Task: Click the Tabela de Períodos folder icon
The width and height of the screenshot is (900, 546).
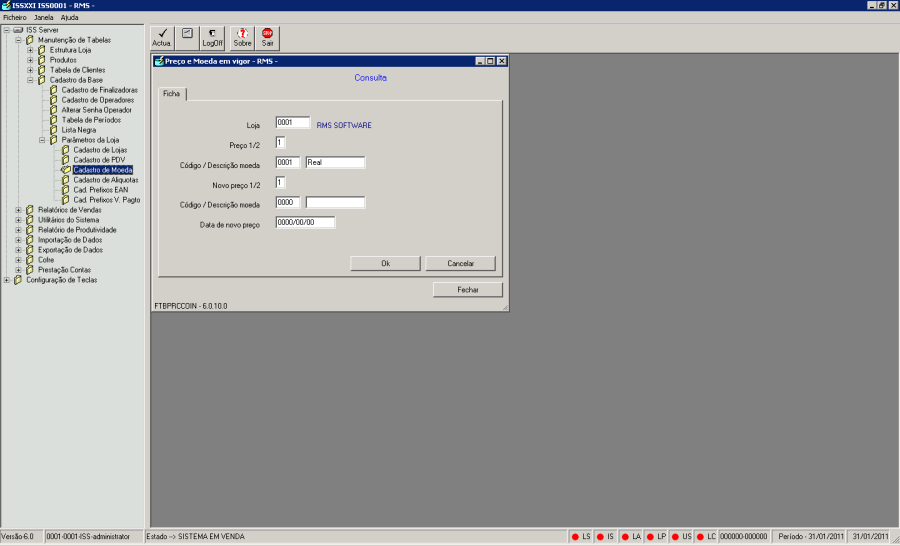Action: [53, 120]
